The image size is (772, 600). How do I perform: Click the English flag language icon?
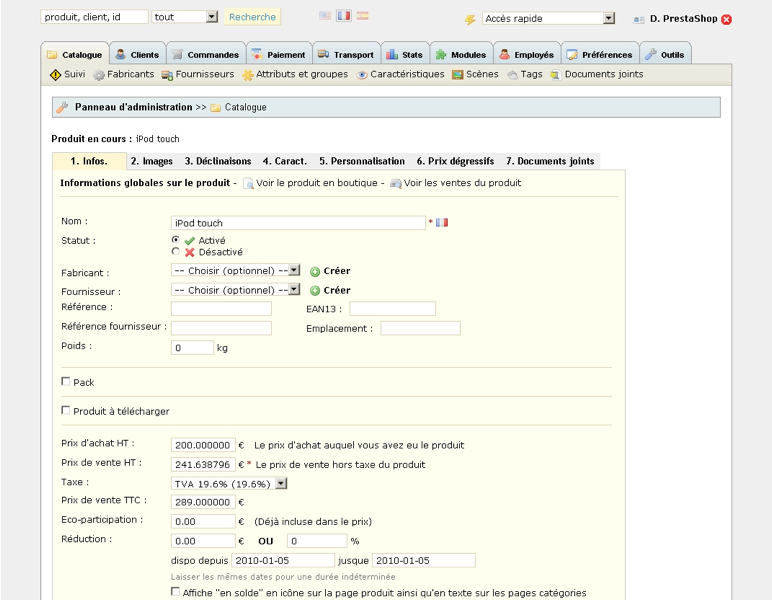(x=324, y=16)
